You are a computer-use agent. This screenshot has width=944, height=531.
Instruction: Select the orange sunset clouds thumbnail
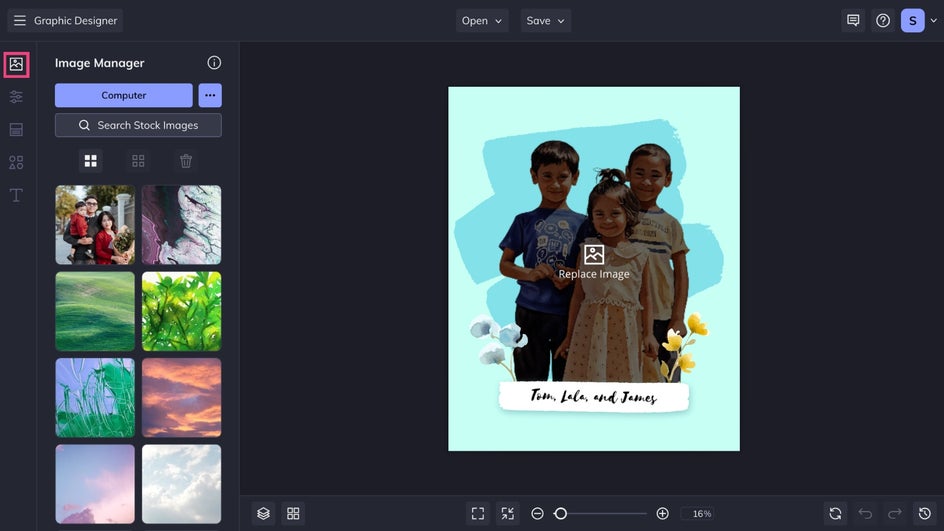[x=181, y=398]
